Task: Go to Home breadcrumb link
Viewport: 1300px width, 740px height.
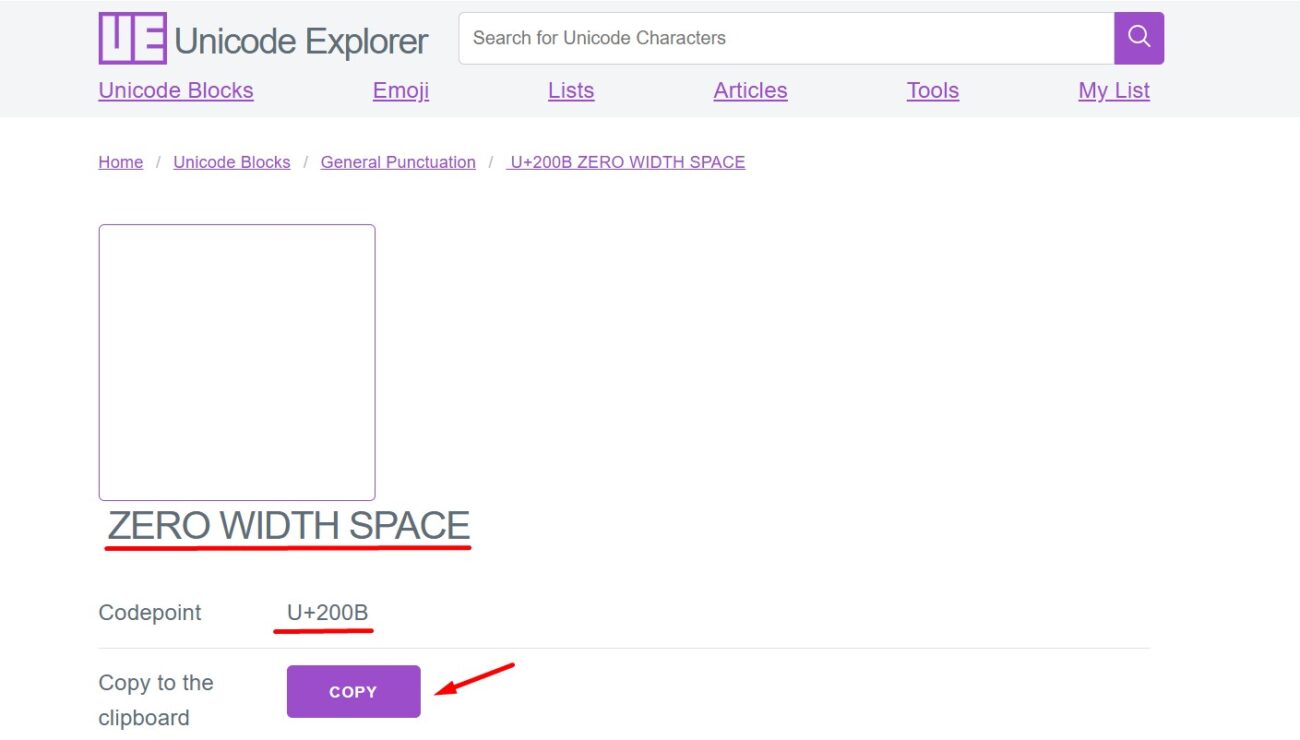Action: coord(121,162)
